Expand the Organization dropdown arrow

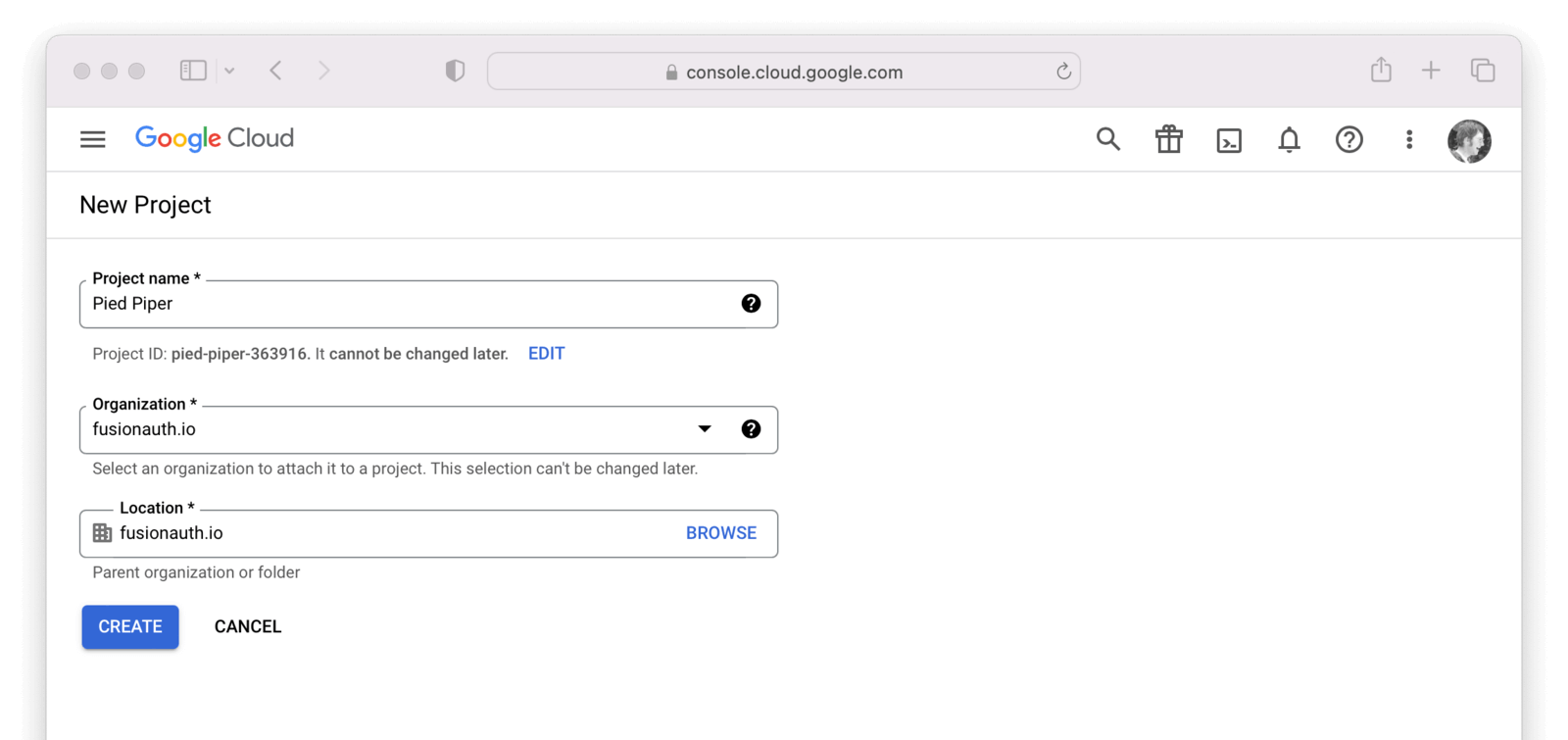tap(705, 429)
